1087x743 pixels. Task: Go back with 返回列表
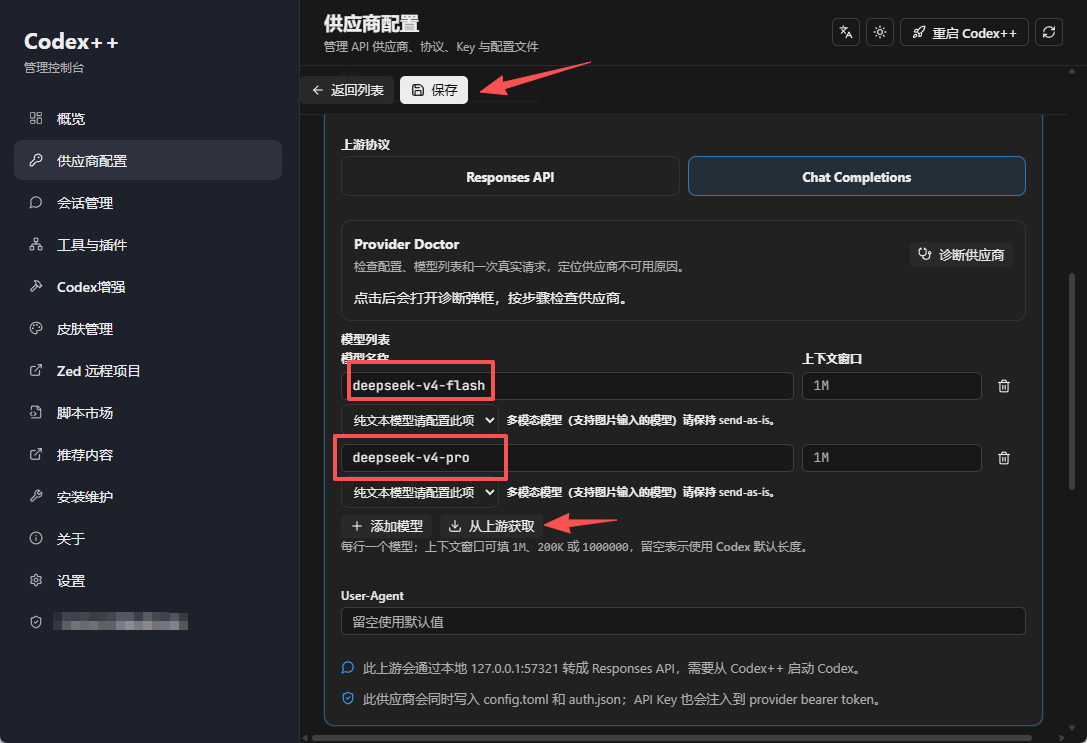point(347,90)
